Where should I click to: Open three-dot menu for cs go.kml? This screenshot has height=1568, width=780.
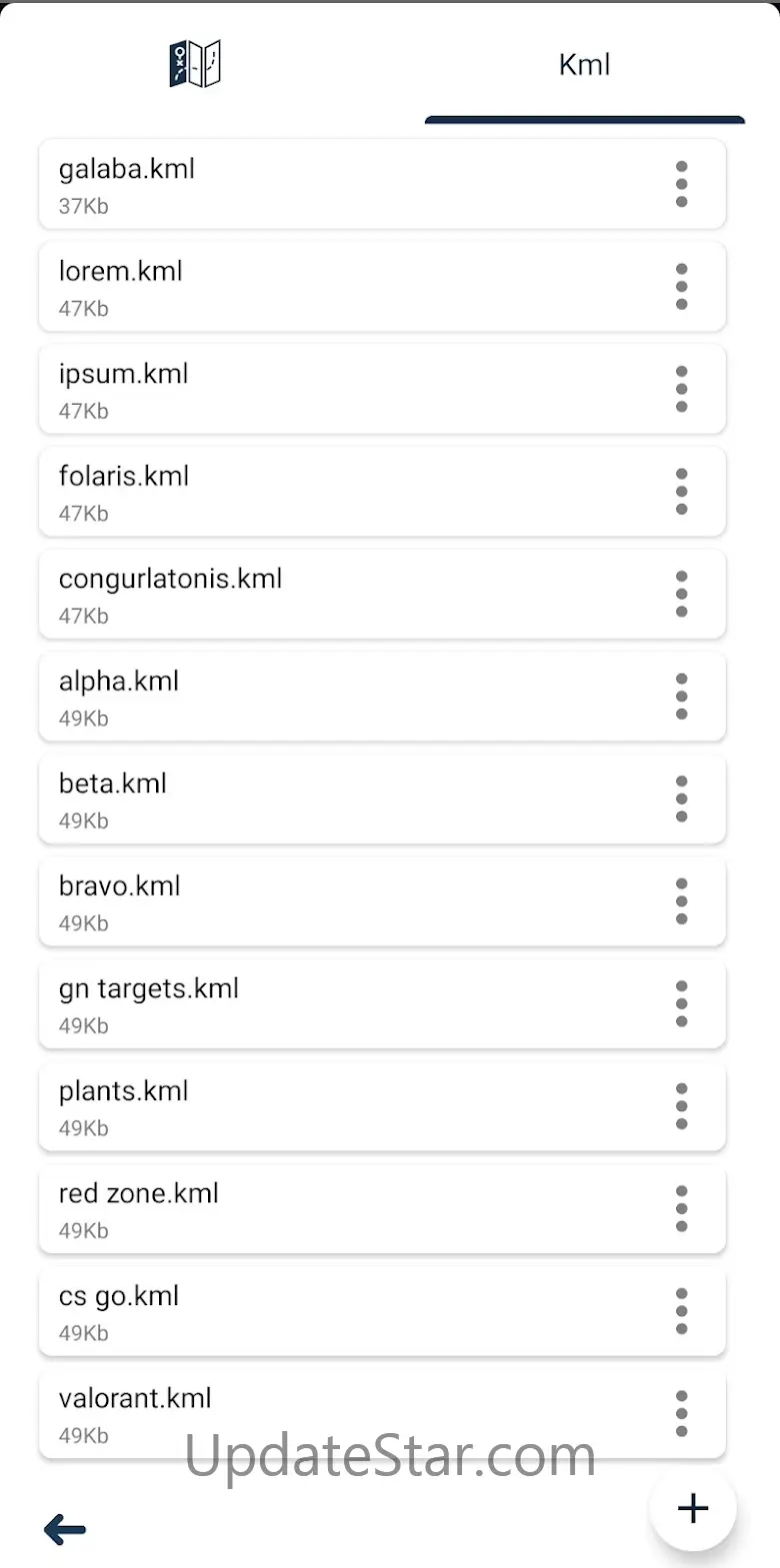pyautogui.click(x=682, y=1311)
